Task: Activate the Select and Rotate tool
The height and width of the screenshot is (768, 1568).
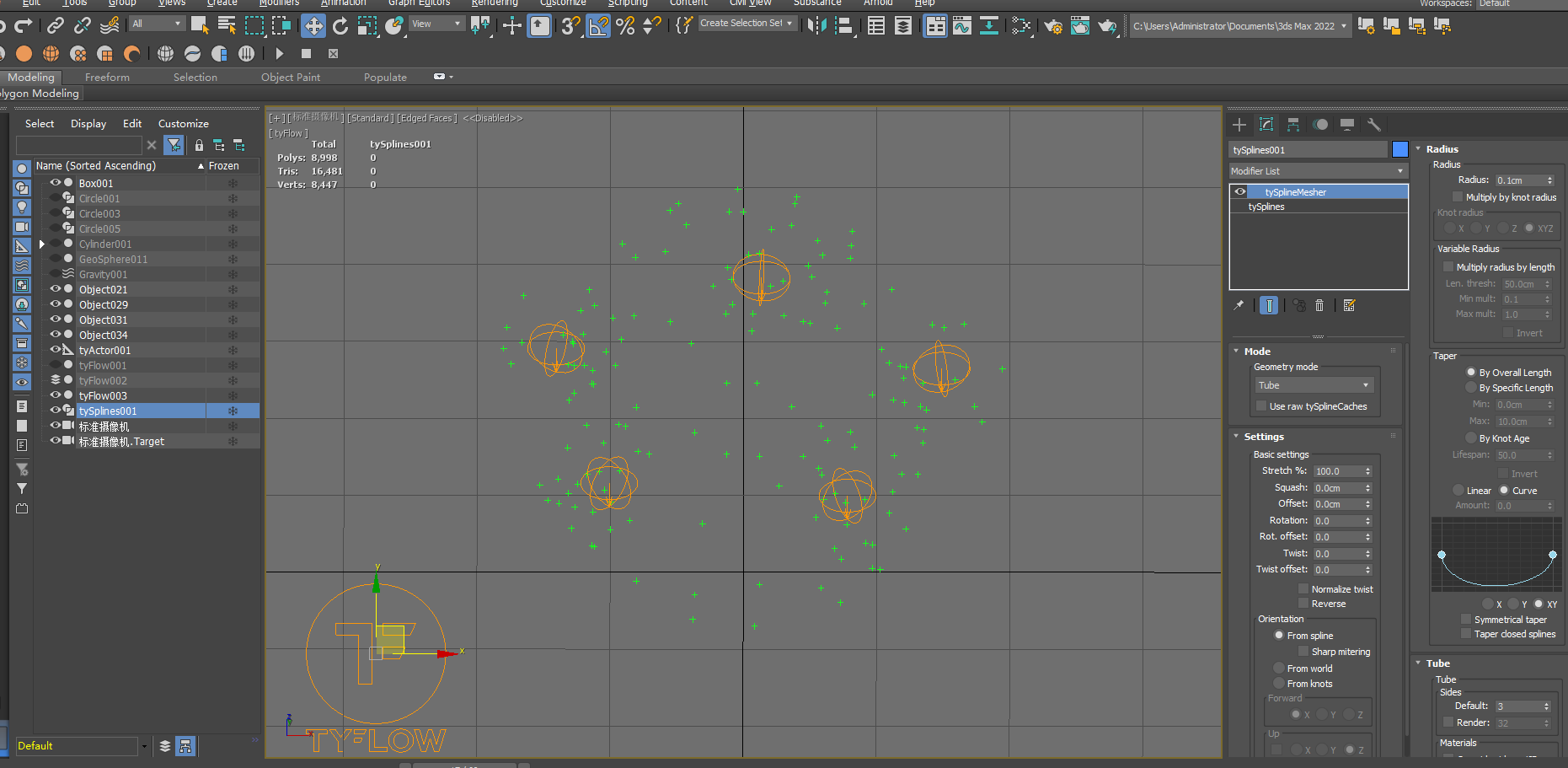Action: coord(340,26)
